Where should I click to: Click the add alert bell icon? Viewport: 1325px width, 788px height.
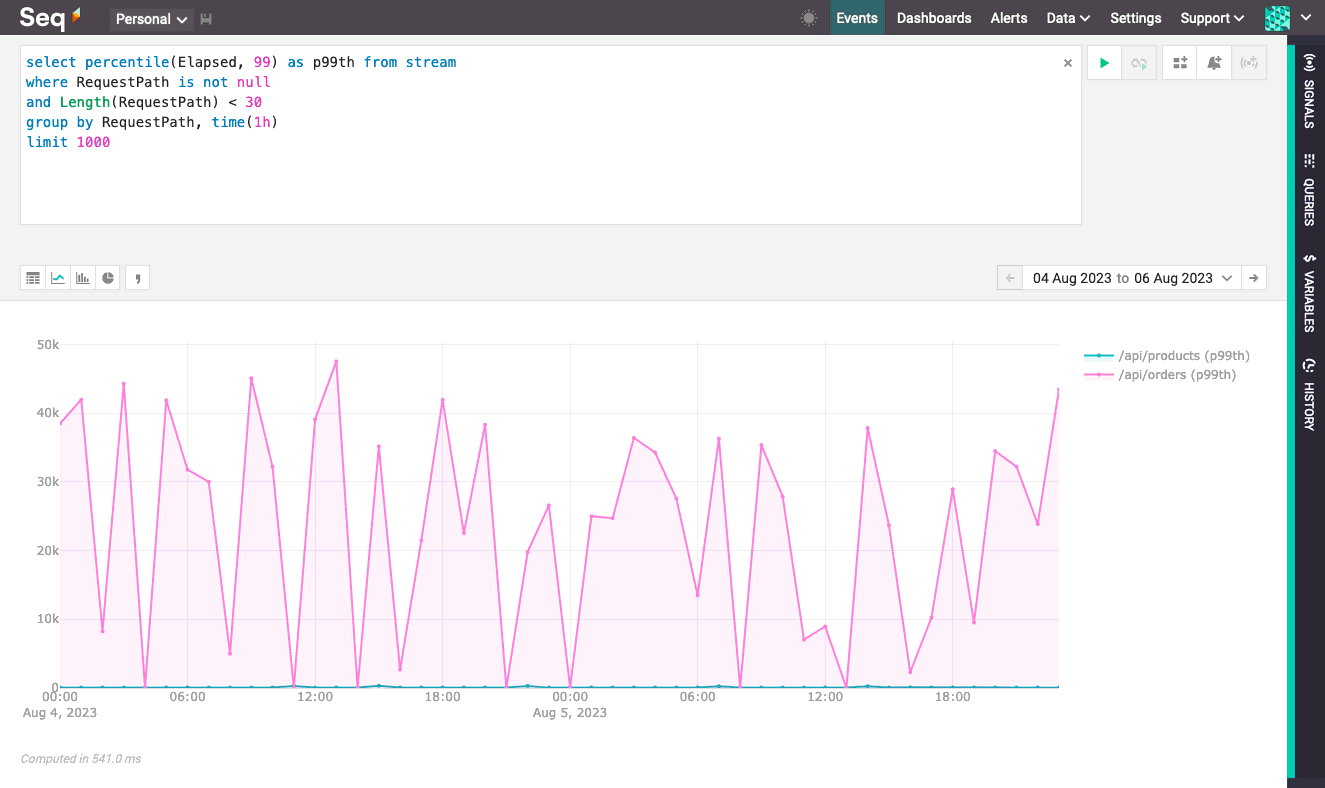pyautogui.click(x=1214, y=63)
